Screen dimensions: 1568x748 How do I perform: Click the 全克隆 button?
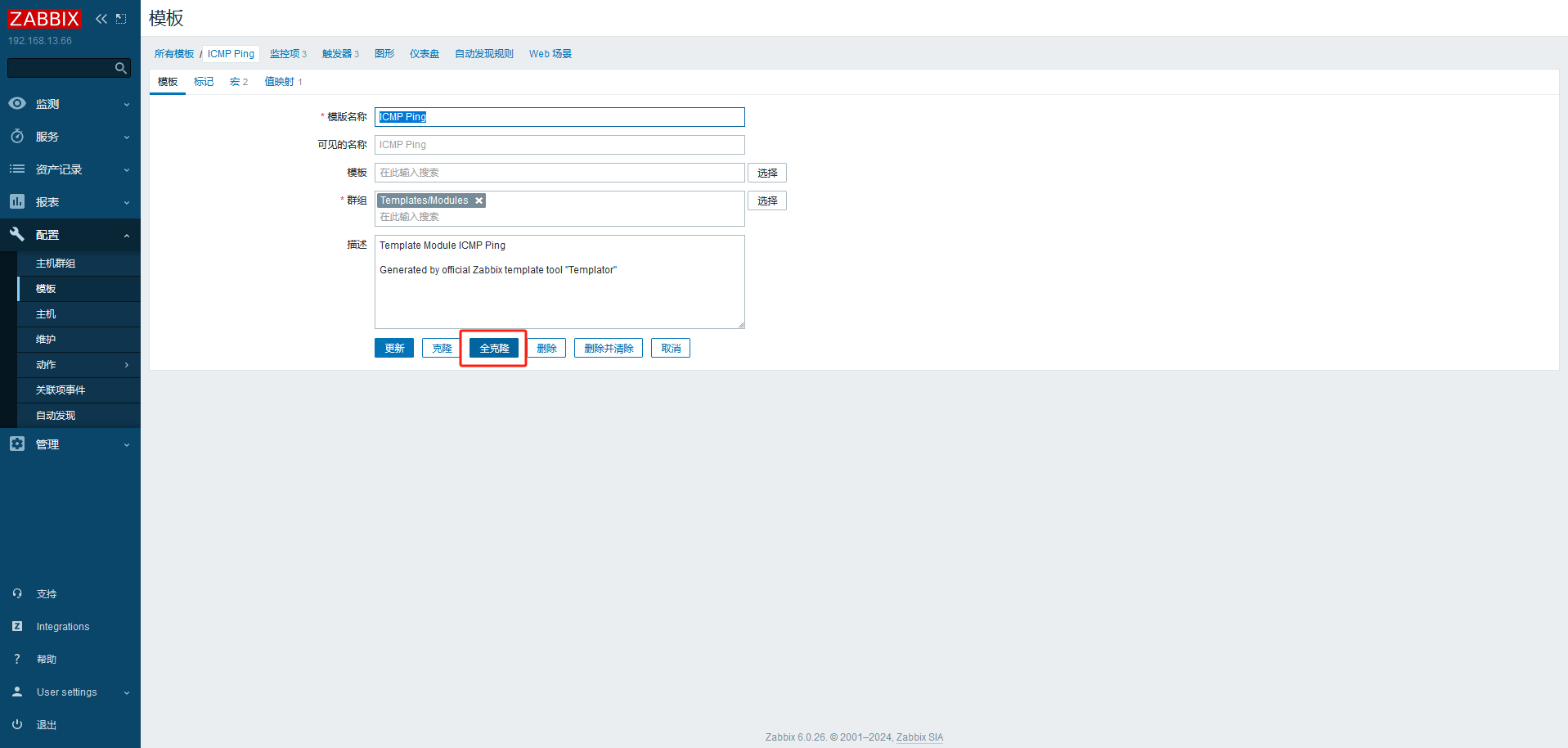(x=494, y=349)
